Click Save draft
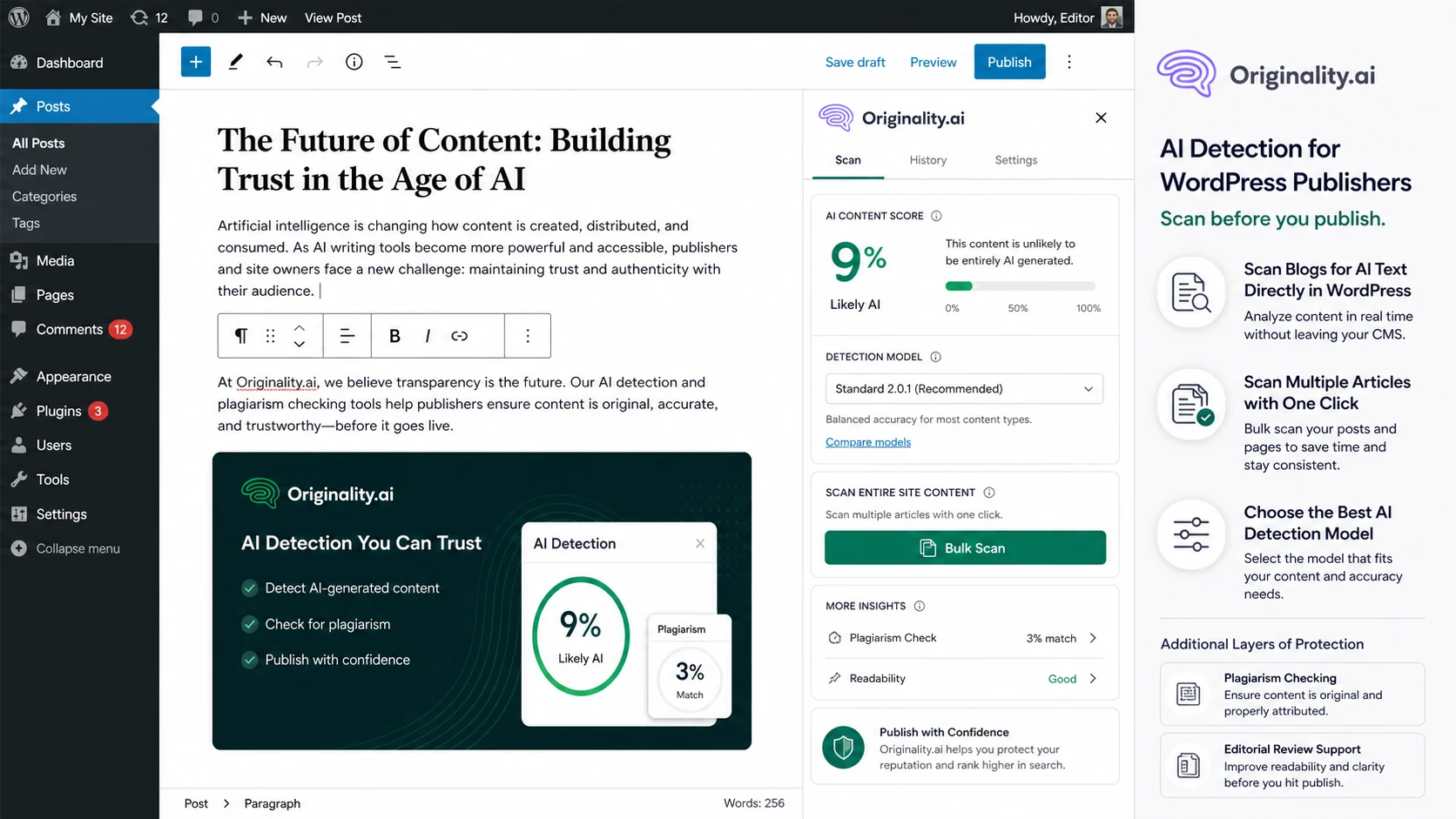Viewport: 1456px width, 819px height. [x=855, y=62]
